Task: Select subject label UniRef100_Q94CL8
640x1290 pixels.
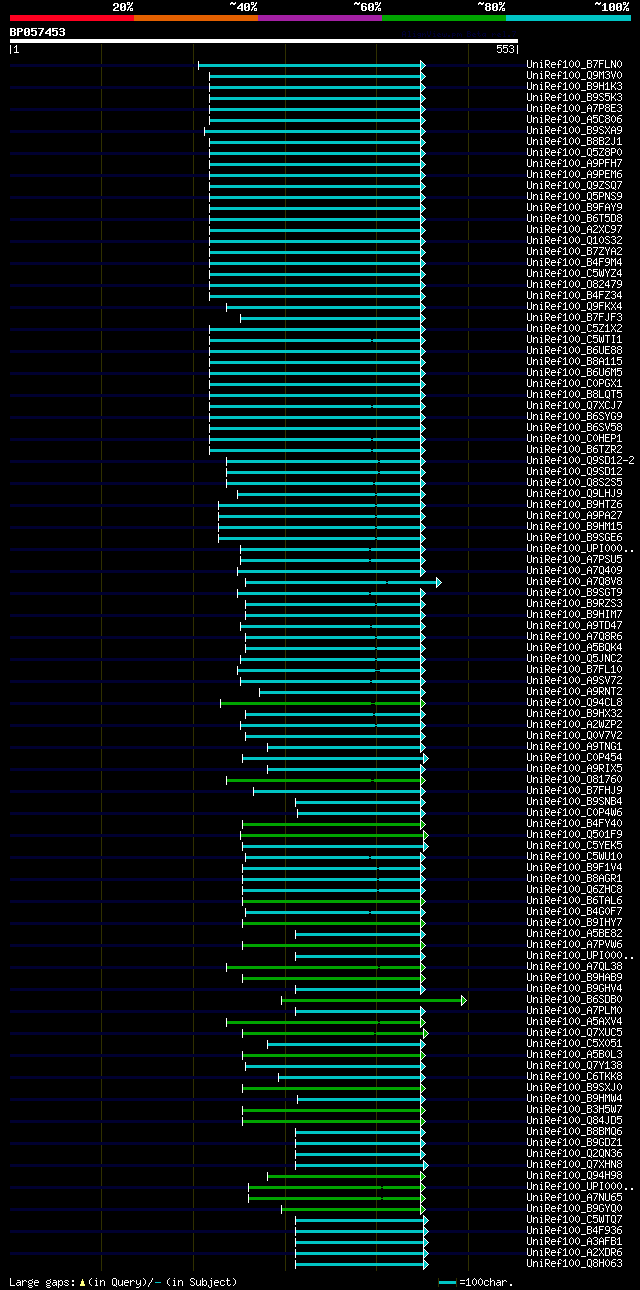Action: point(574,703)
